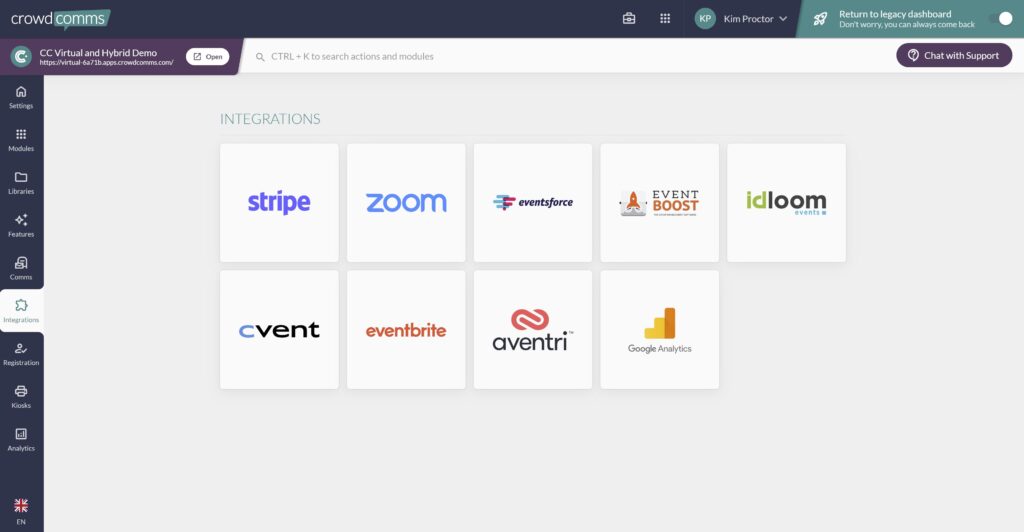This screenshot has height=532, width=1024.
Task: Open the briefcase icon in top bar
Action: [629, 18]
